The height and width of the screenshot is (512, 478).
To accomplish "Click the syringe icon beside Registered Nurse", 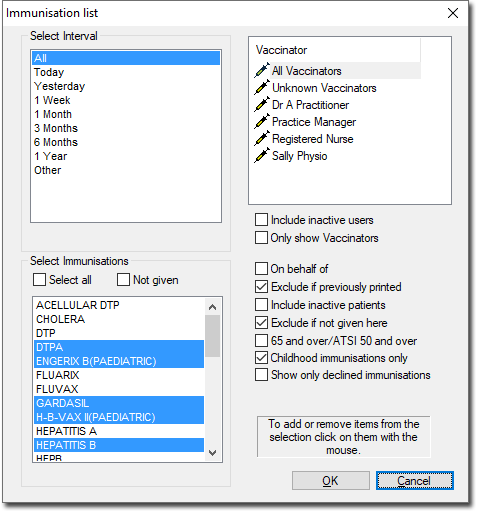I will coord(262,138).
